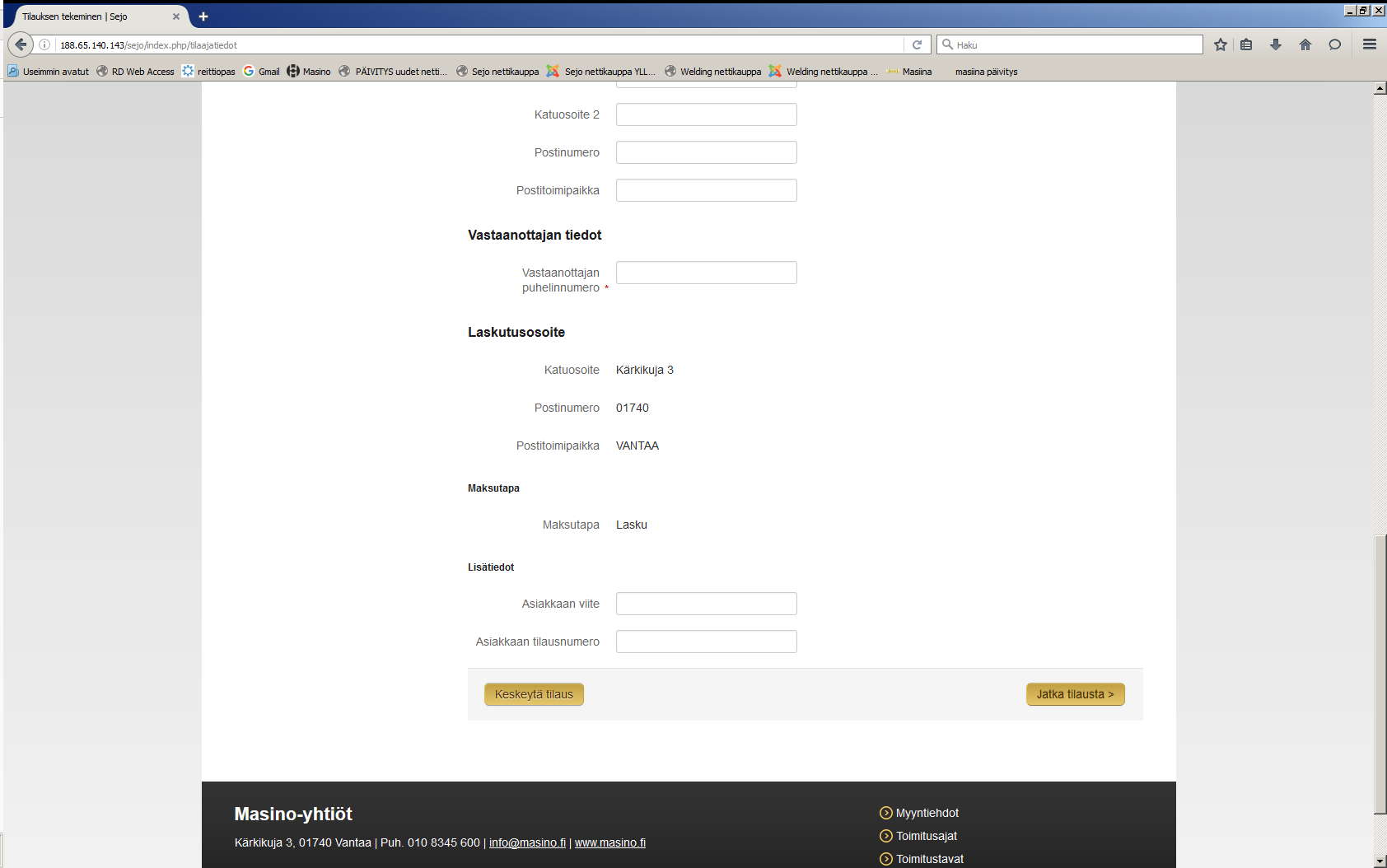Reload page with the refresh icon
The image size is (1387, 868).
point(917,44)
